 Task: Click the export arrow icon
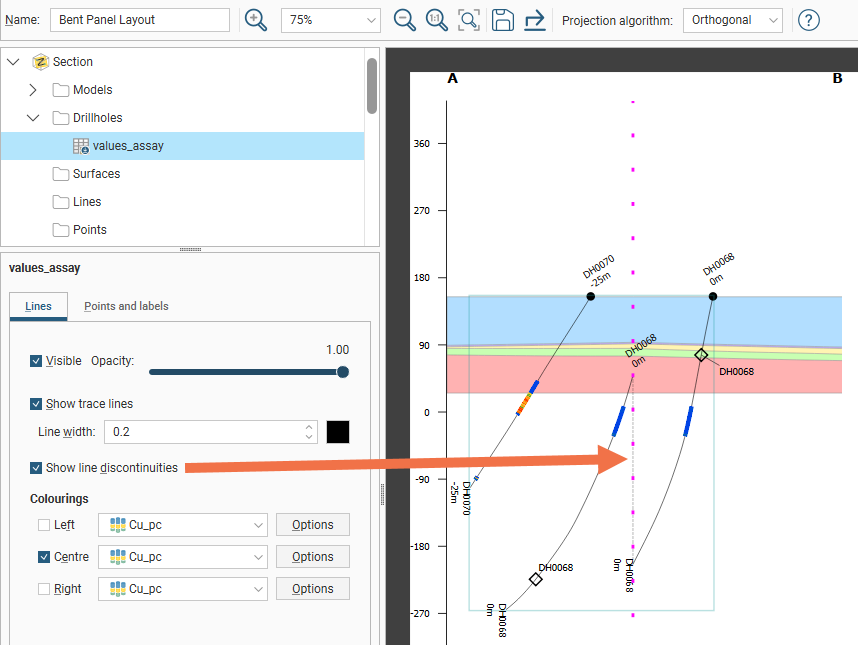coord(534,20)
